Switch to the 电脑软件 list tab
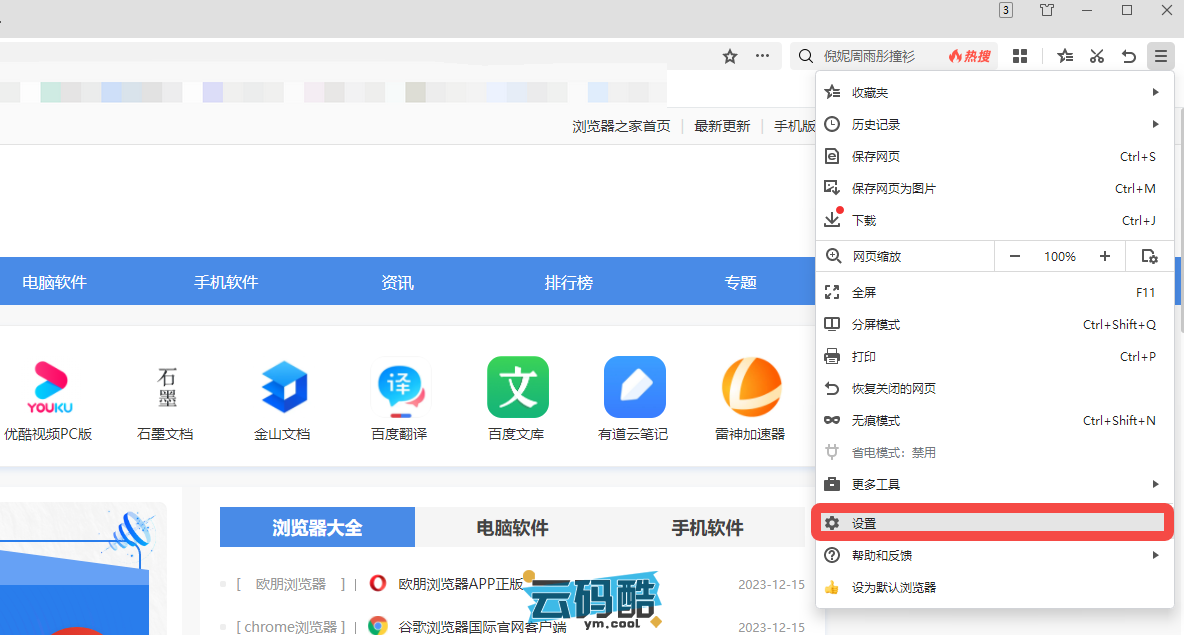This screenshot has height=635, width=1184. coord(512,528)
